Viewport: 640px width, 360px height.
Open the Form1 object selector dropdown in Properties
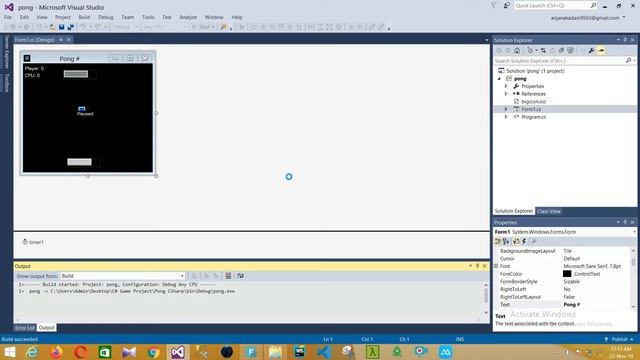point(634,232)
